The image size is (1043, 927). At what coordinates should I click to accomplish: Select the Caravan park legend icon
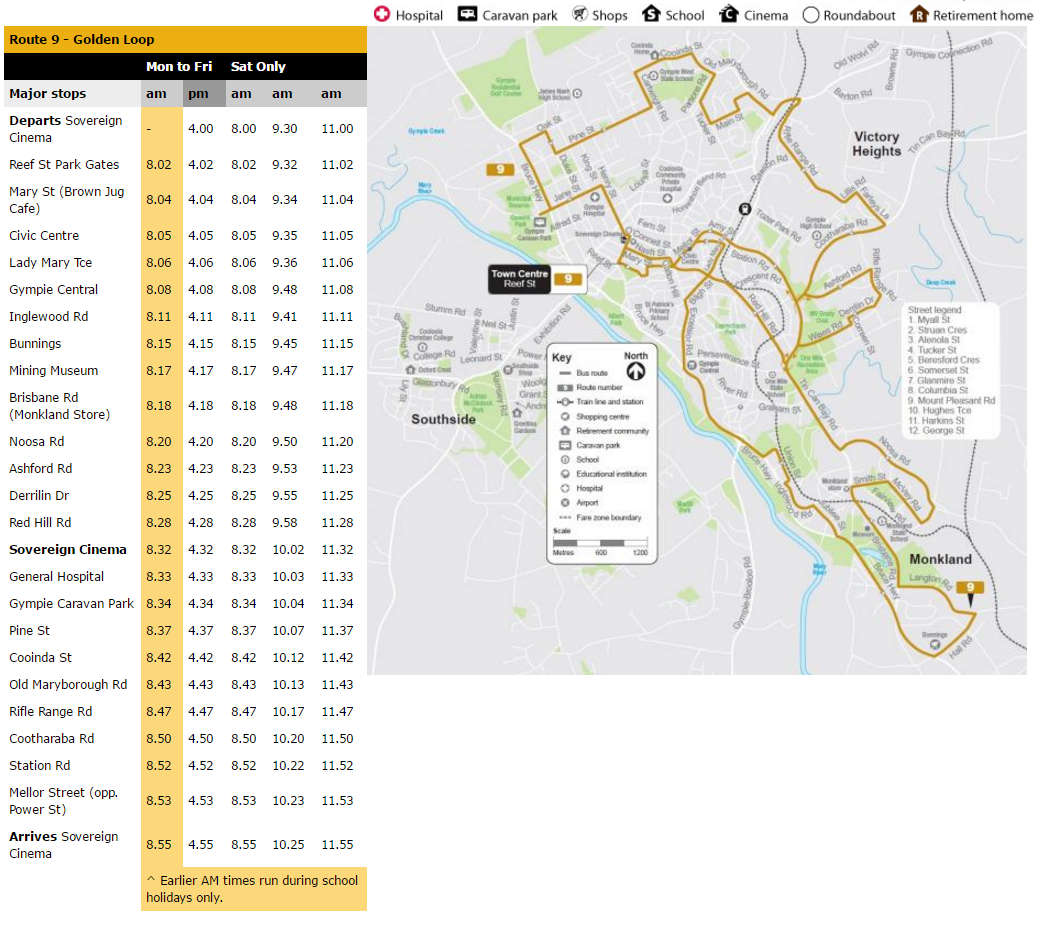(467, 14)
